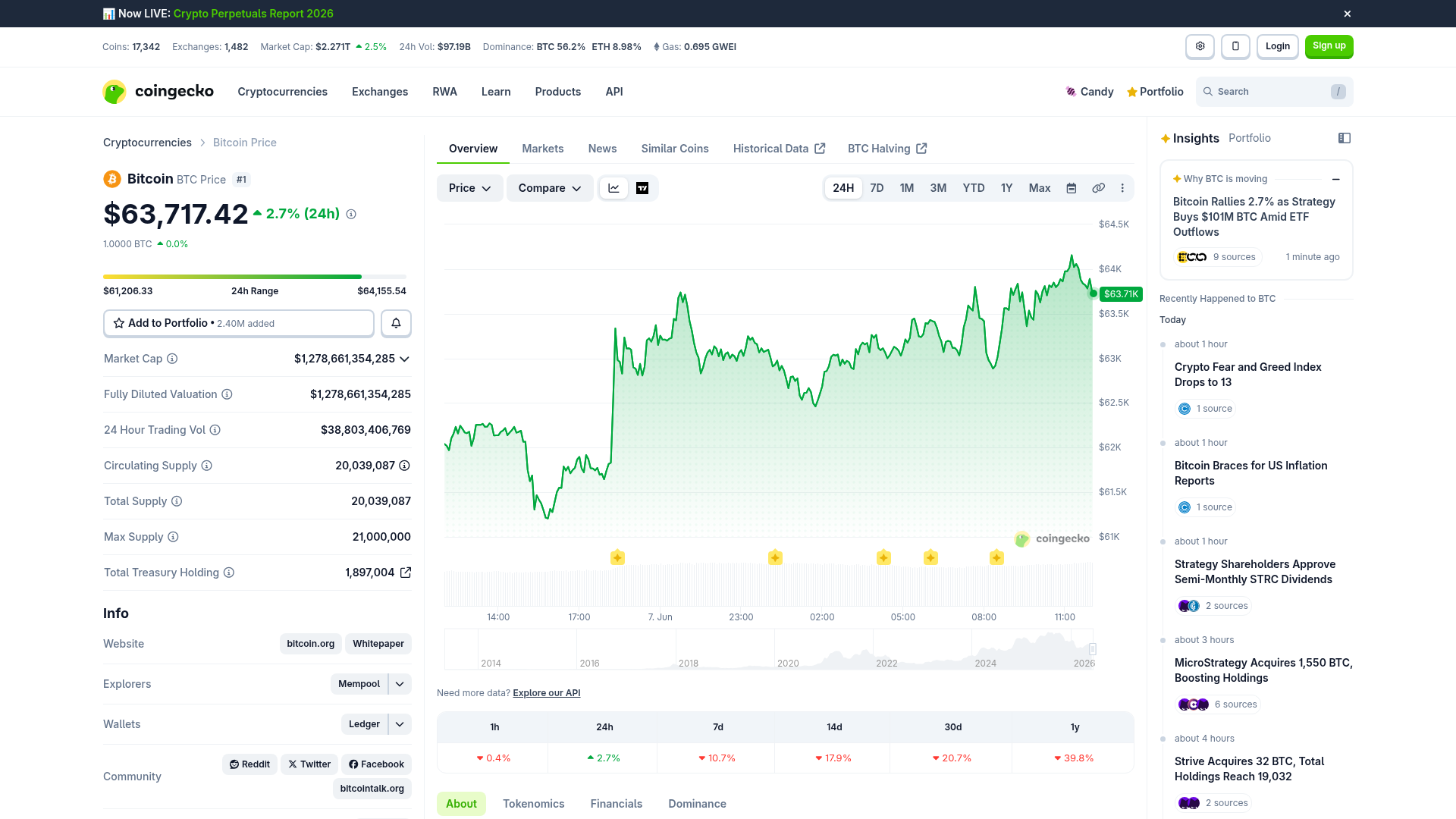Viewport: 1456px width, 819px height.
Task: Open the Reddit community link
Action: pos(249,764)
